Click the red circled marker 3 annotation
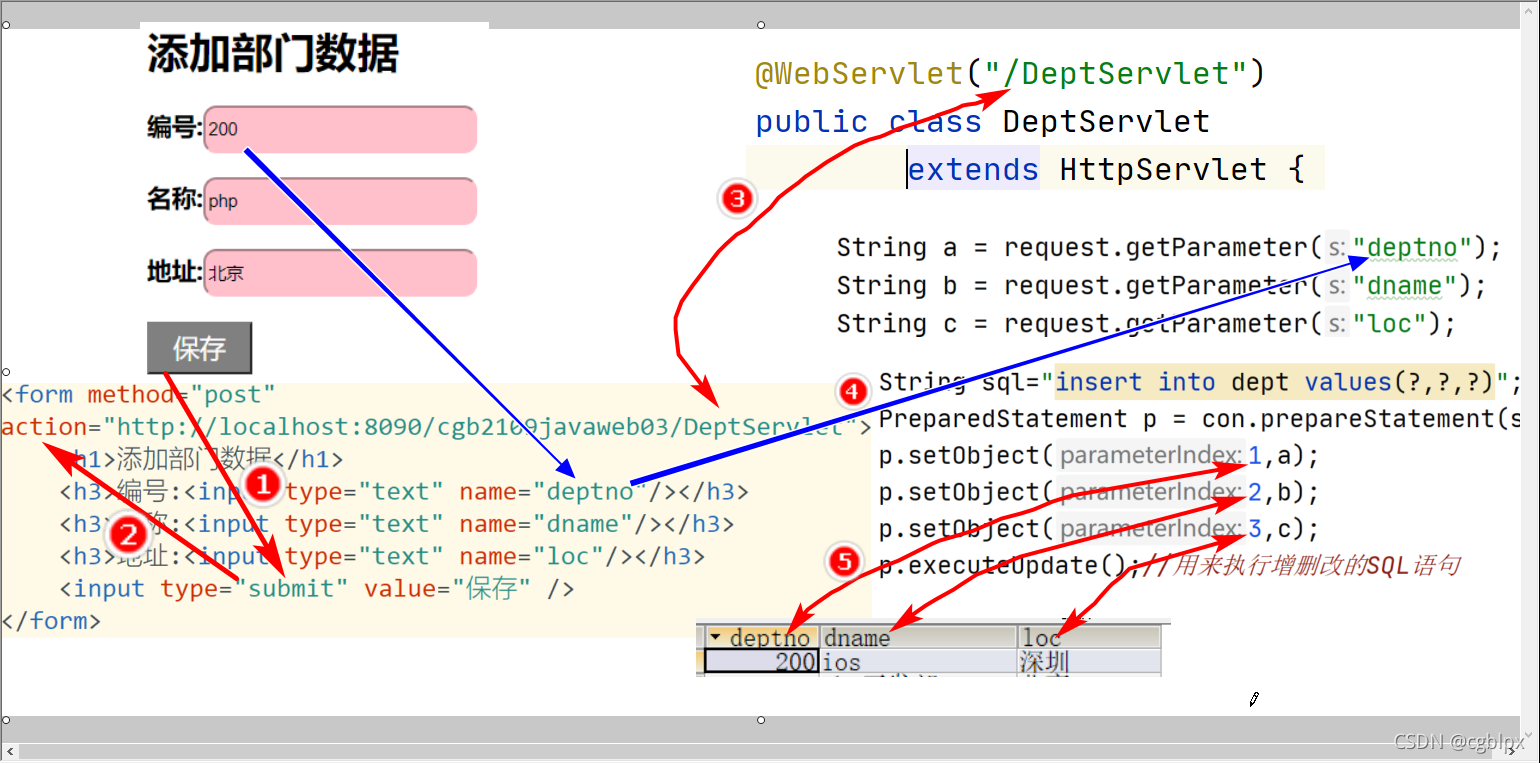 coord(737,200)
